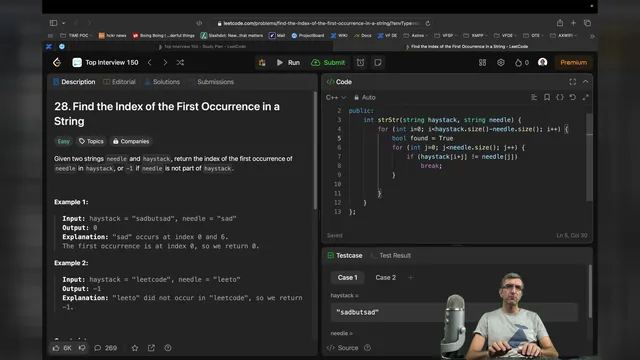Screen dimensions: 640x360
Task: Click the LeetCode logo icon
Action: coord(57,62)
